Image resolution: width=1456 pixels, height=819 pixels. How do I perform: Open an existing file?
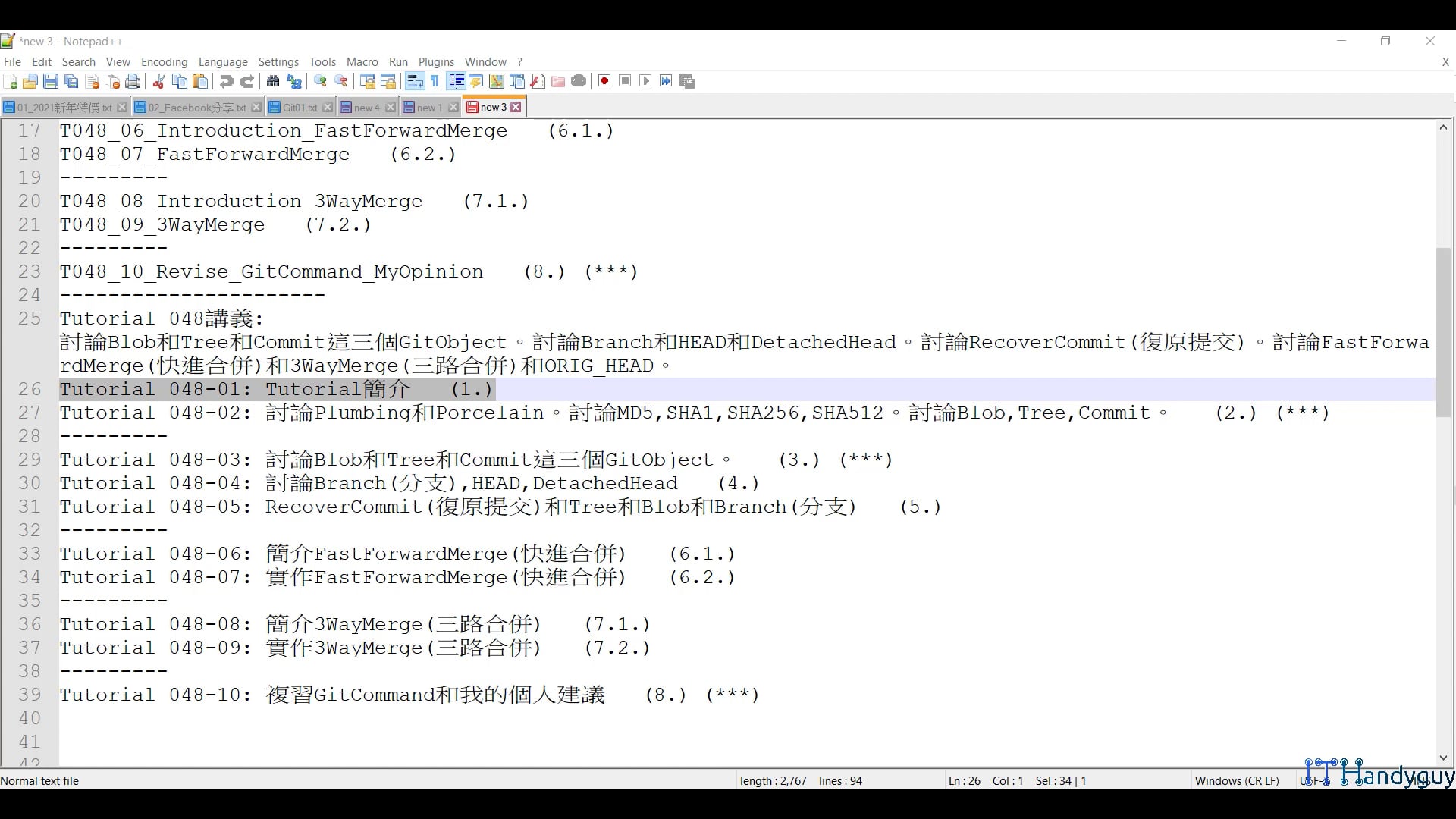click(x=30, y=81)
